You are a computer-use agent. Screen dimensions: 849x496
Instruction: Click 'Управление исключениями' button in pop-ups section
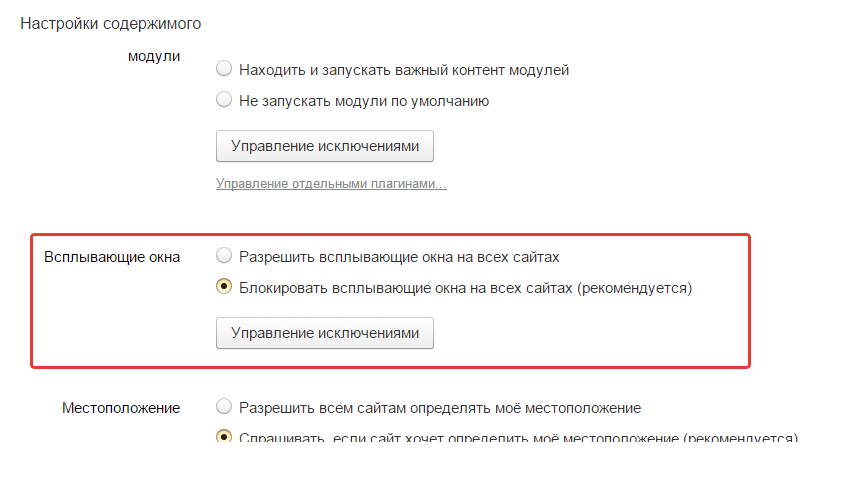(x=325, y=333)
